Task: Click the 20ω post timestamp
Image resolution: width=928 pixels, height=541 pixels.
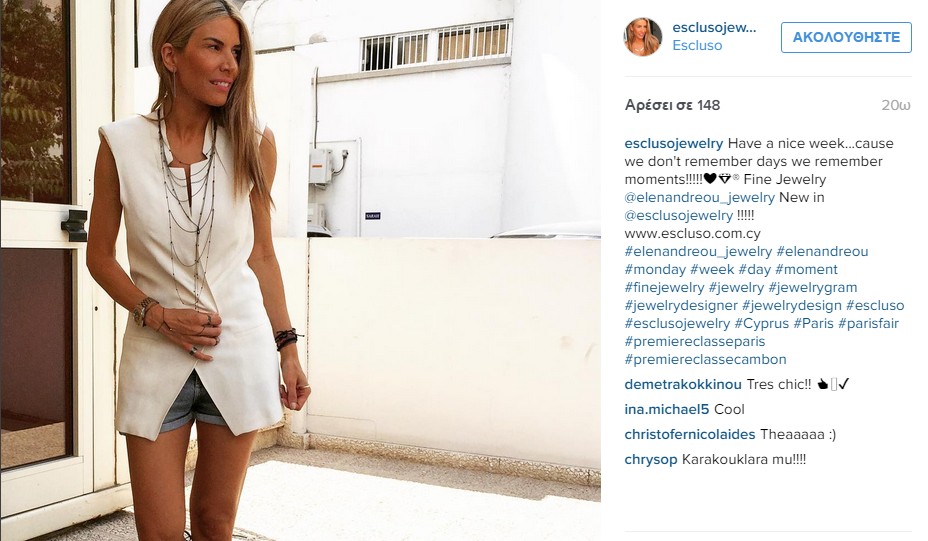Action: tap(895, 105)
